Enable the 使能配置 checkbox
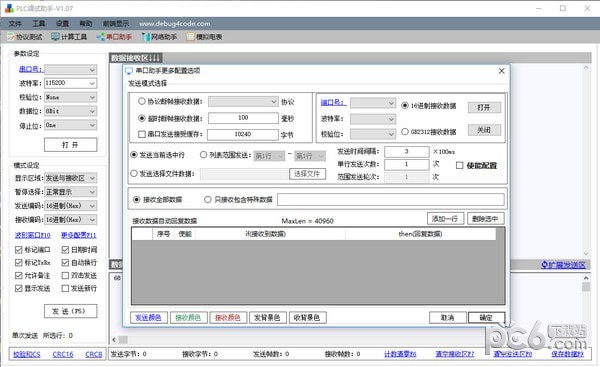This screenshot has height=367, width=600. [460, 165]
